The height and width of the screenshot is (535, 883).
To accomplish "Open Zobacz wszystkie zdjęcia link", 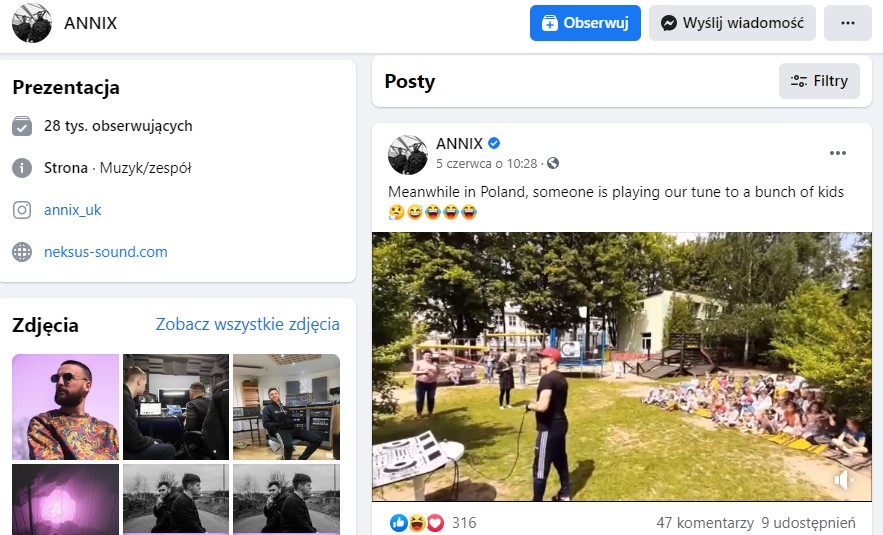I will coord(248,324).
